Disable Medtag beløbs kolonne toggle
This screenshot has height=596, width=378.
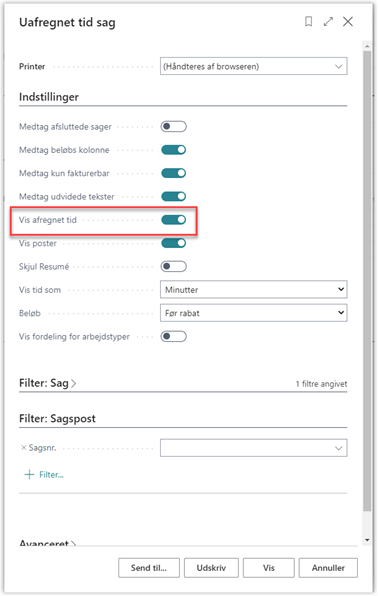pos(173,150)
